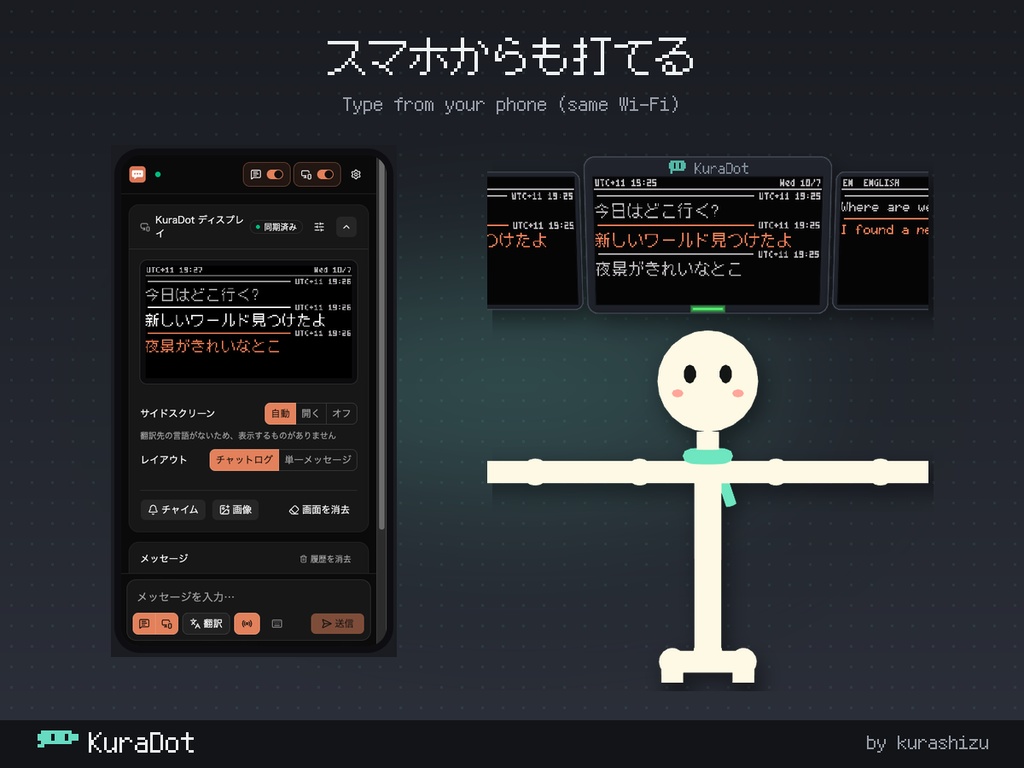Click the メッセージ section header
This screenshot has width=1024, height=768.
click(x=165, y=558)
